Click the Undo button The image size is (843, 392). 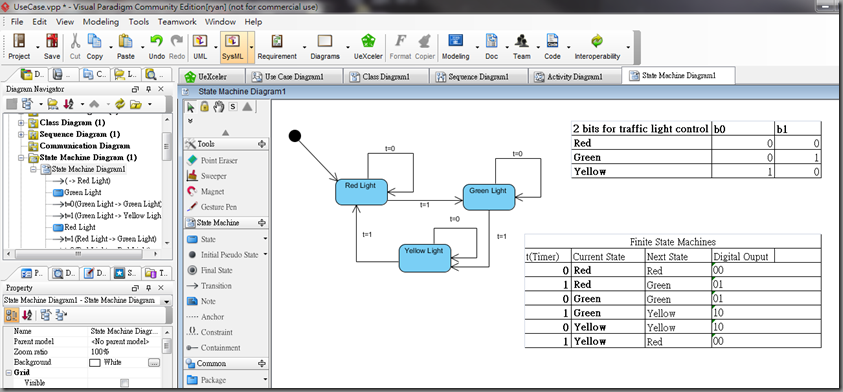[156, 47]
